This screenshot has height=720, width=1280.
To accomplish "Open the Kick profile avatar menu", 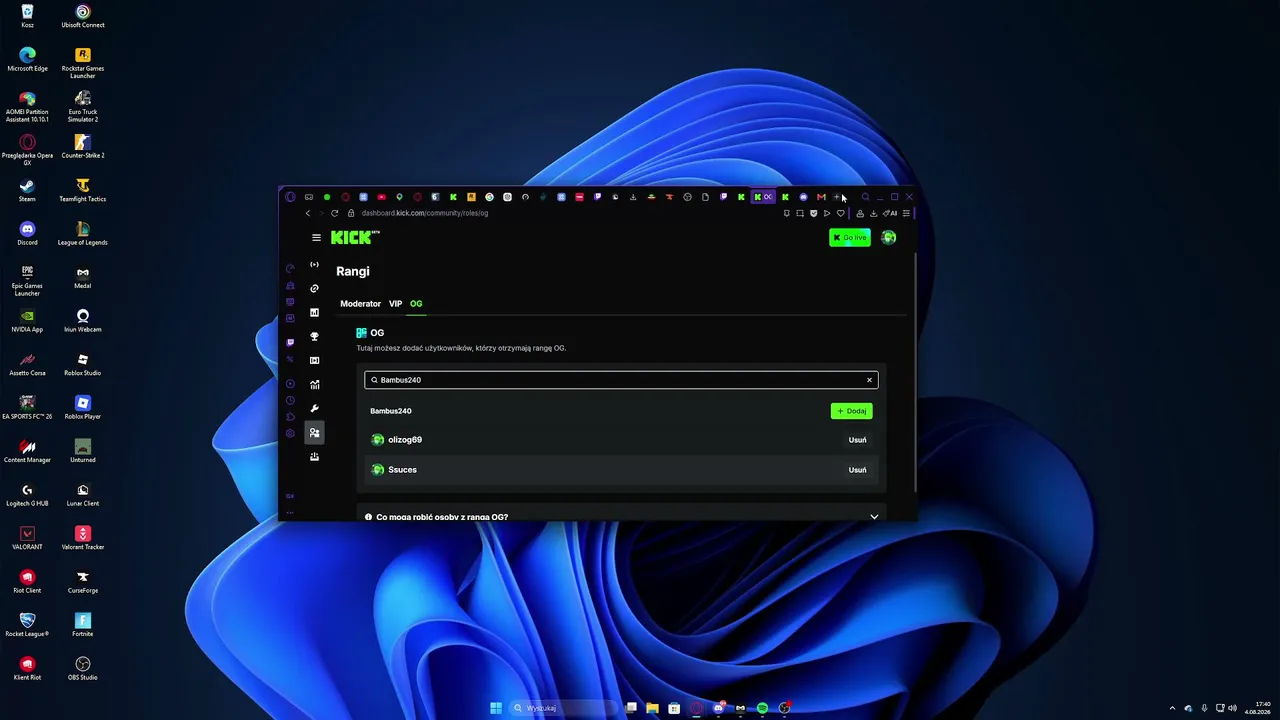I will click(x=888, y=237).
